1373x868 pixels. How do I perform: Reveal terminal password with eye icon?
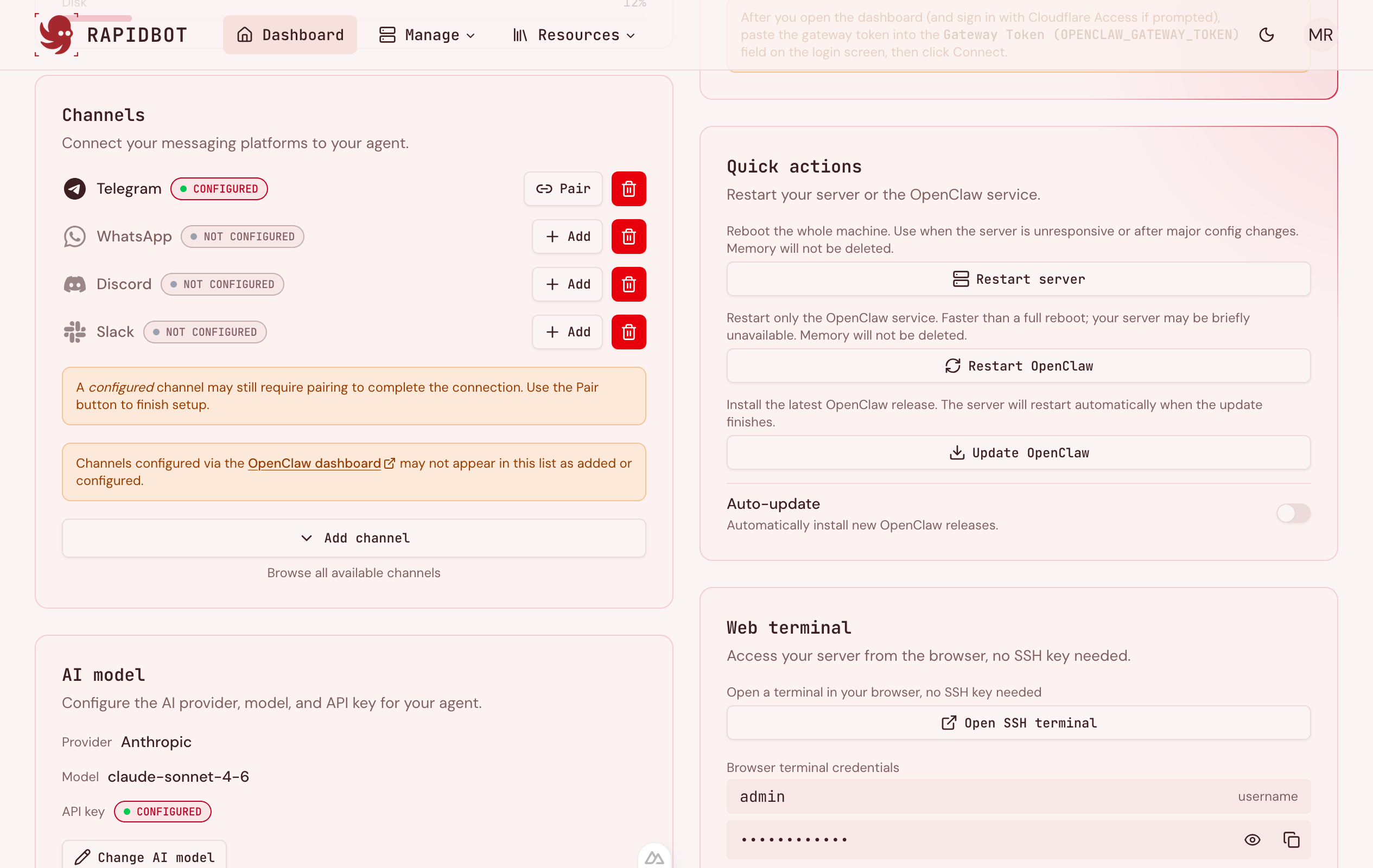(1251, 839)
